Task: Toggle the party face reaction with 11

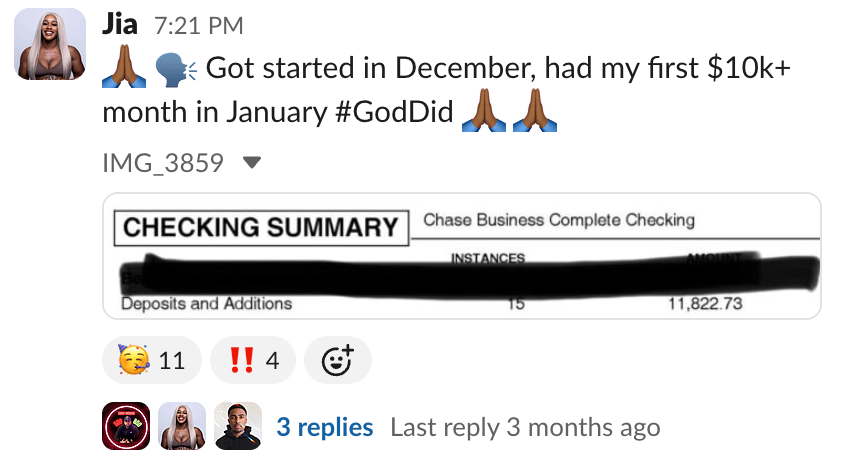Action: (x=152, y=360)
